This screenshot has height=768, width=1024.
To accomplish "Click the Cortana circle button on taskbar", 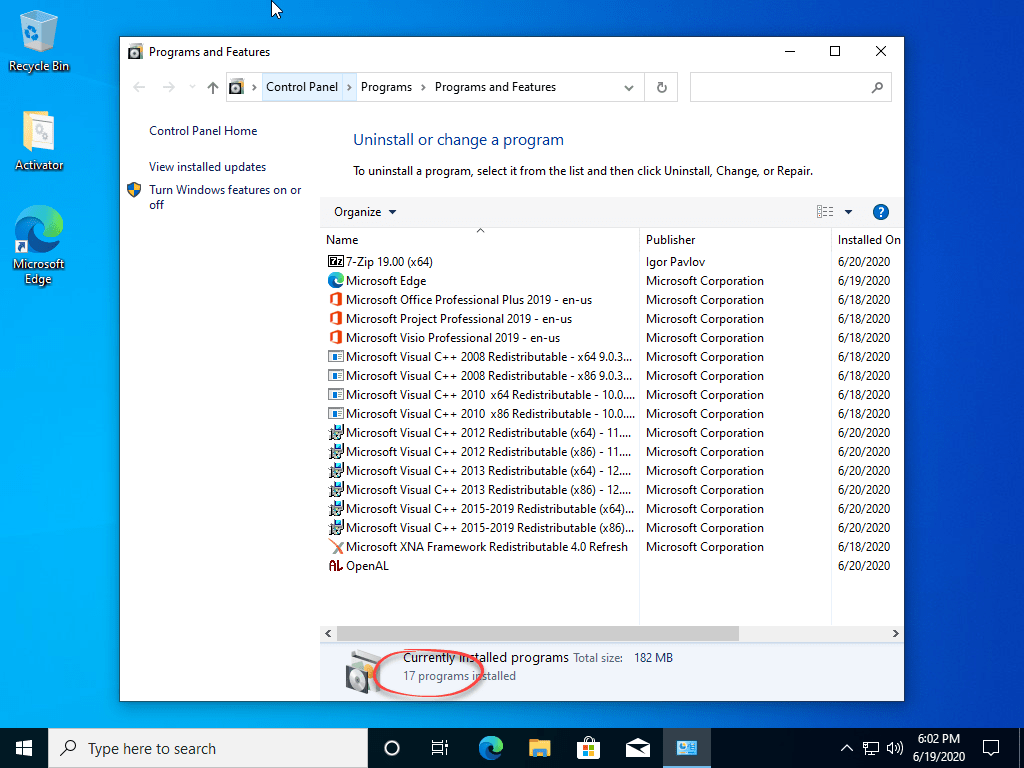I will coord(392,748).
